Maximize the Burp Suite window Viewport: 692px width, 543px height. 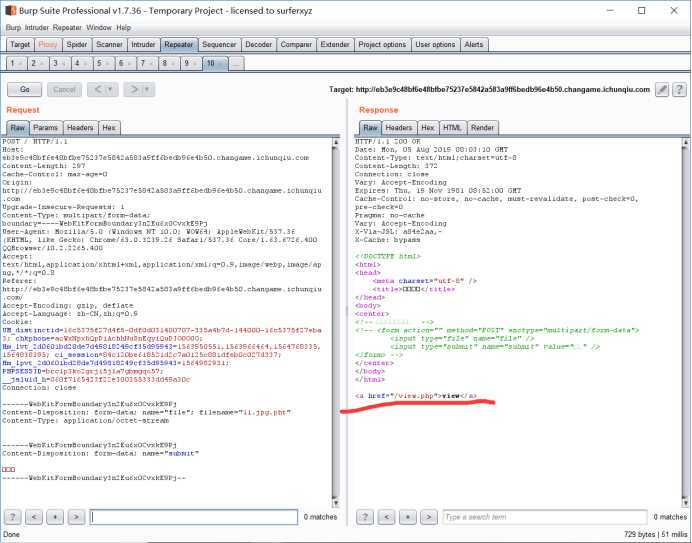[x=642, y=10]
